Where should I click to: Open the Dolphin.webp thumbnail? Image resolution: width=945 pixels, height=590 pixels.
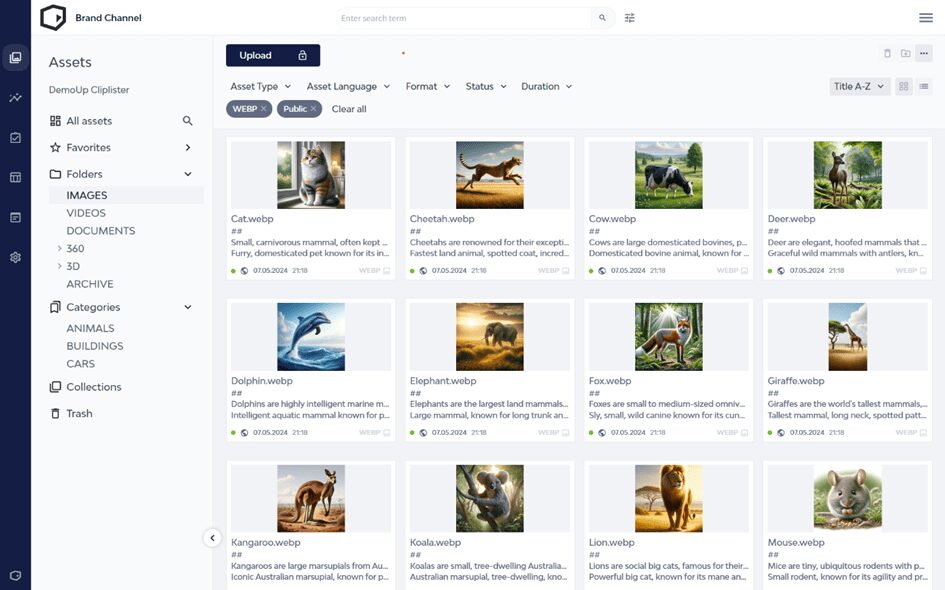(x=311, y=337)
